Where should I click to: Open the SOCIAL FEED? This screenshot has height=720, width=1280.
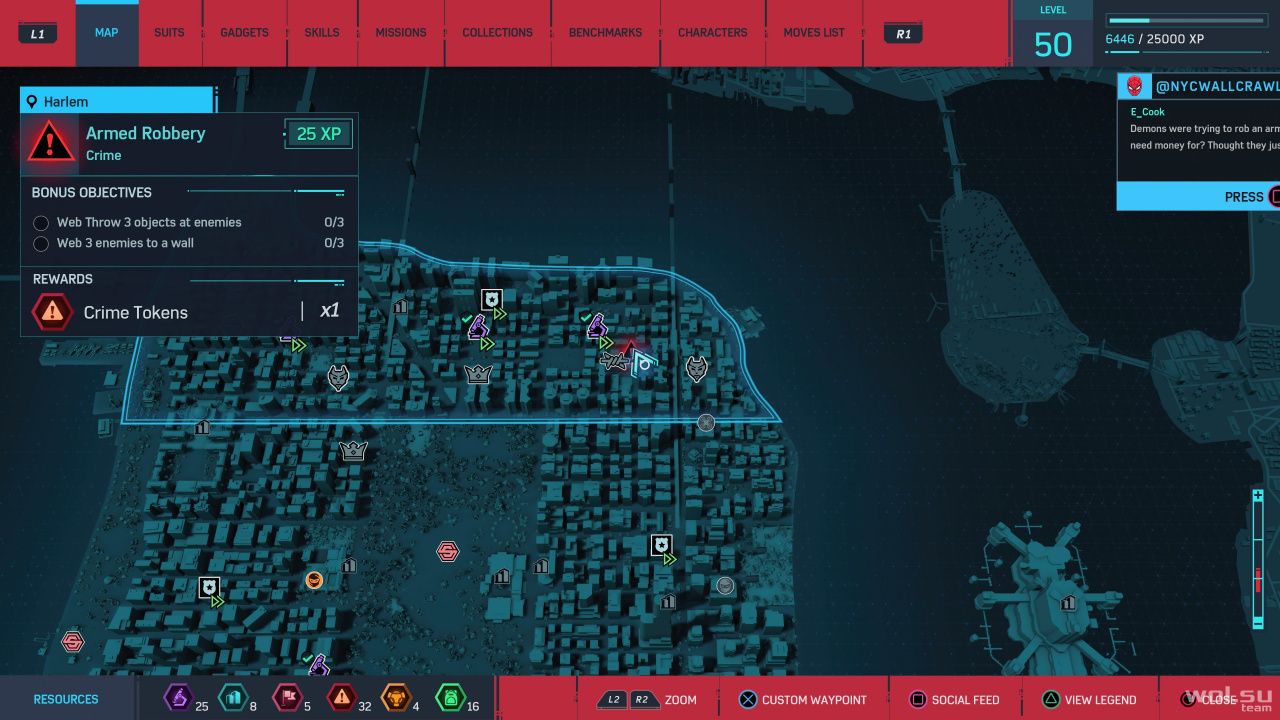coord(953,700)
